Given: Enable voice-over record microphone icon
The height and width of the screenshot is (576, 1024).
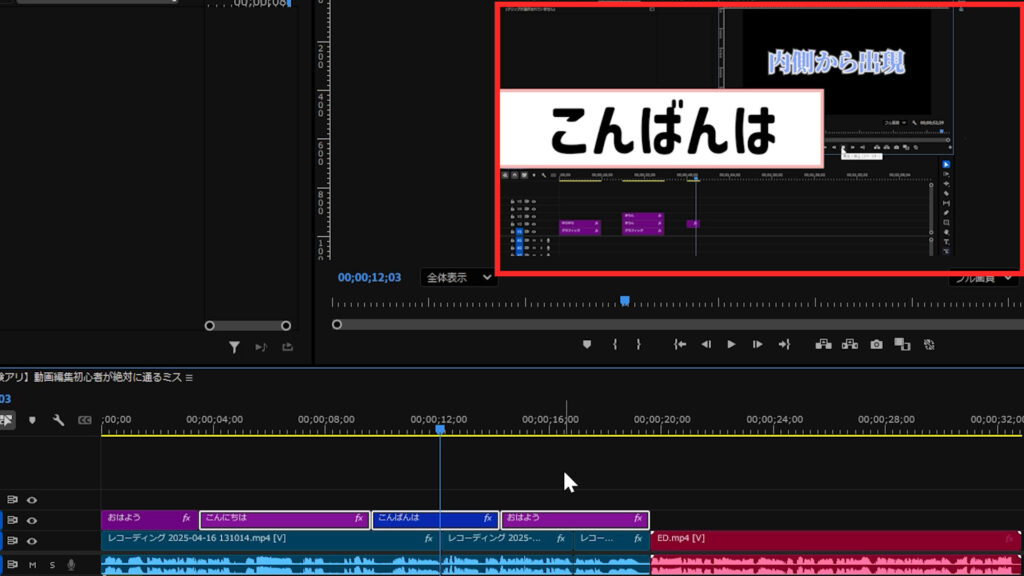Looking at the screenshot, I should [71, 565].
